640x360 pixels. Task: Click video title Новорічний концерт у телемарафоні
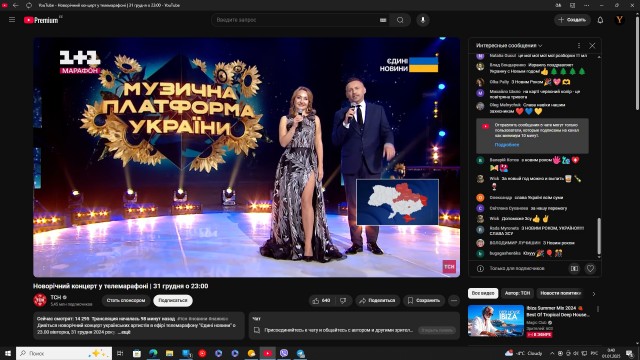point(120,286)
